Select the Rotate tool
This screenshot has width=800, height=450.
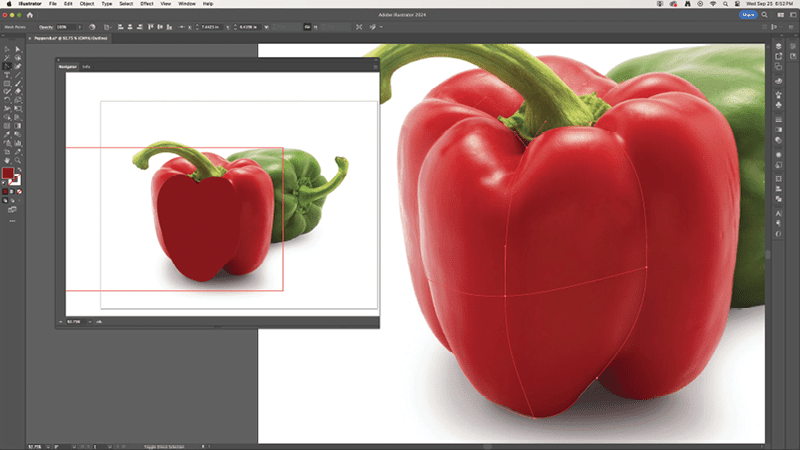[x=7, y=101]
